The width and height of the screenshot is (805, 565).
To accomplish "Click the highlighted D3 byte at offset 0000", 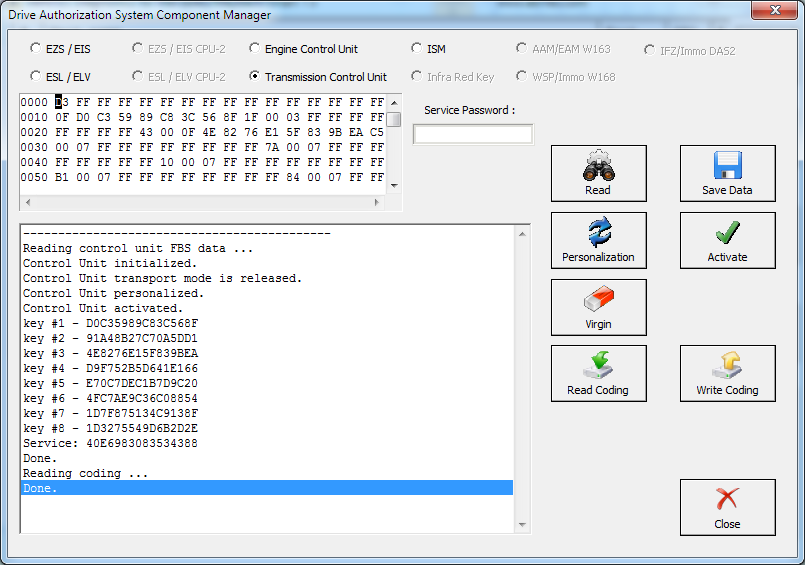I will (x=62, y=102).
